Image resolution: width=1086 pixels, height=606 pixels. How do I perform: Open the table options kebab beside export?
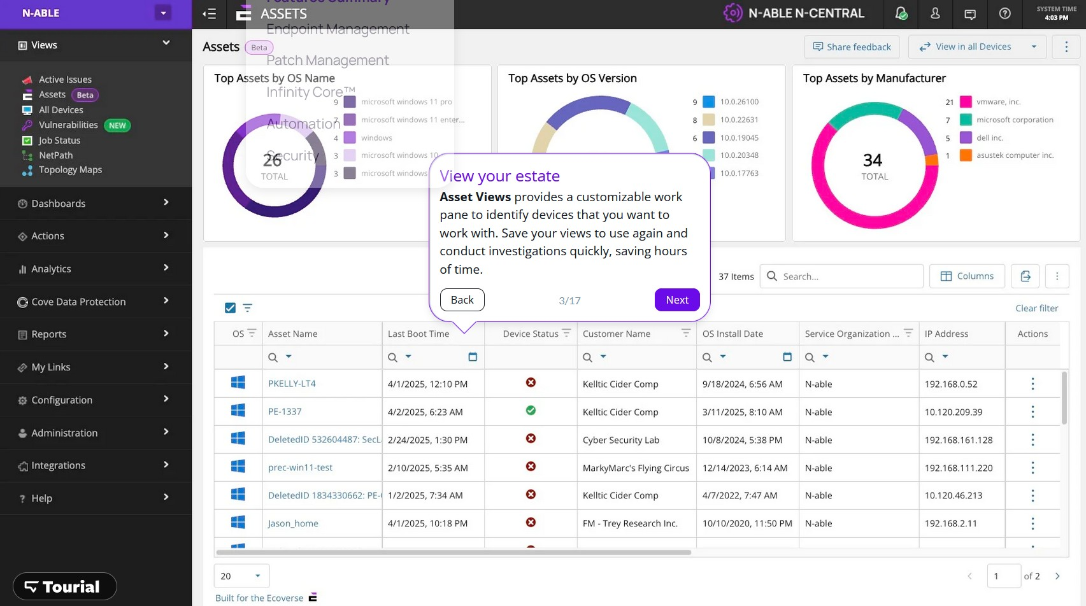click(x=1057, y=276)
